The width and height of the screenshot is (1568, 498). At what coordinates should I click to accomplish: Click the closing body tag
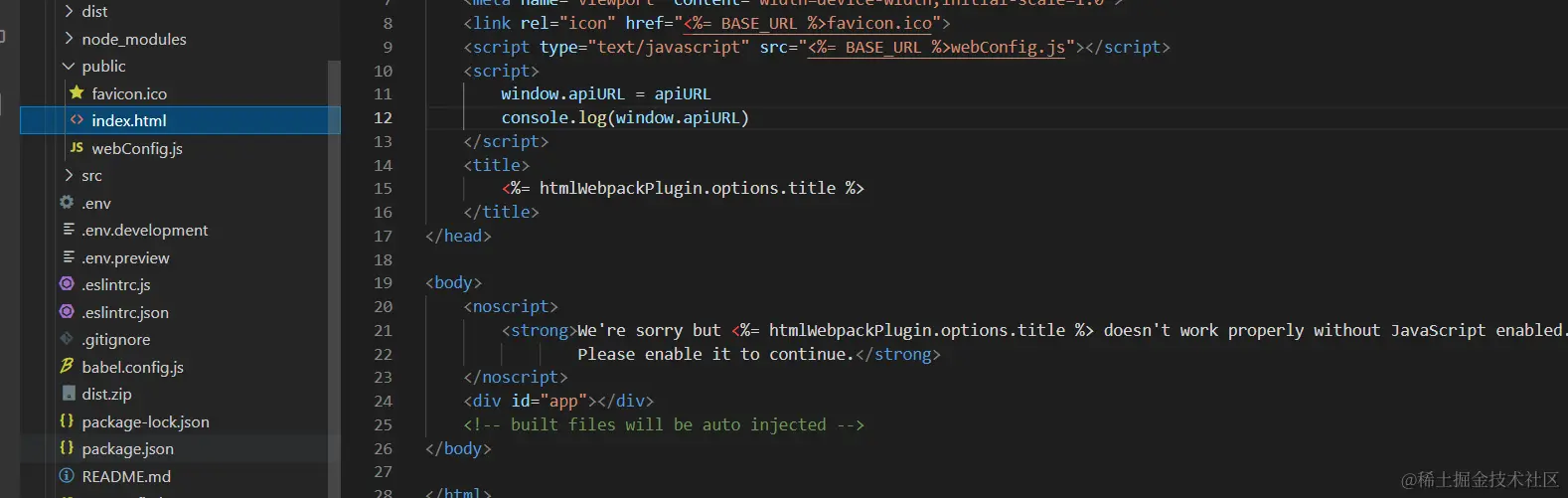(x=458, y=448)
